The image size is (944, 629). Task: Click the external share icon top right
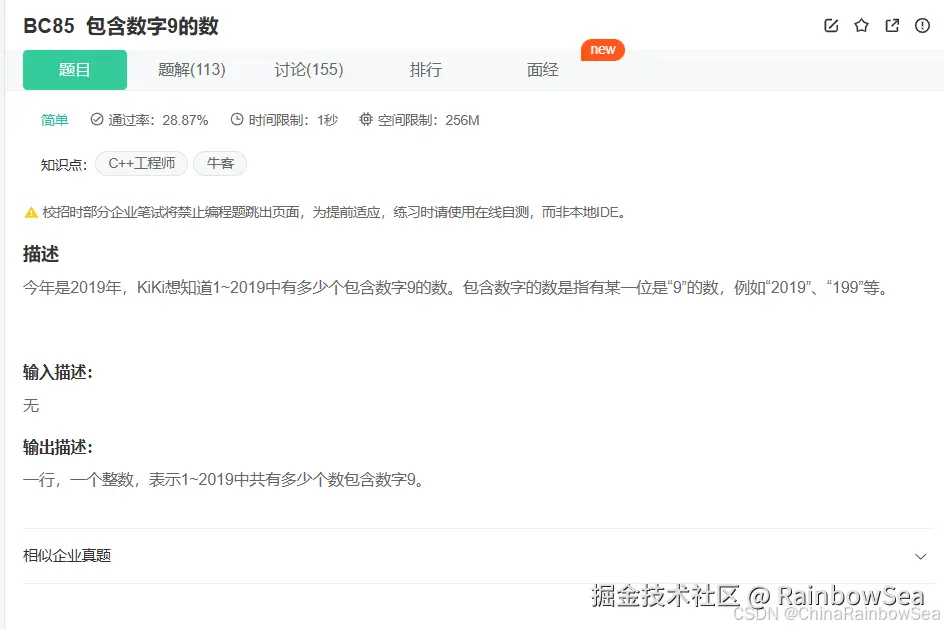(x=891, y=26)
